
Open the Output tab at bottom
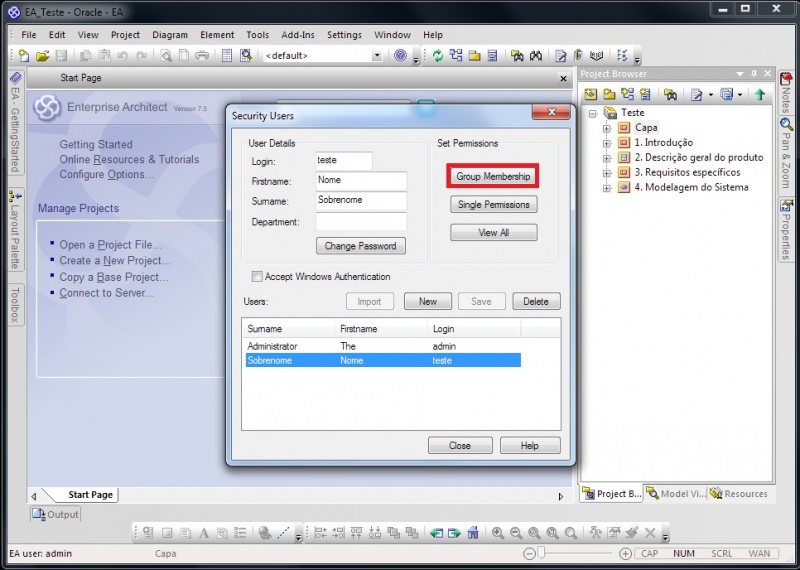56,514
